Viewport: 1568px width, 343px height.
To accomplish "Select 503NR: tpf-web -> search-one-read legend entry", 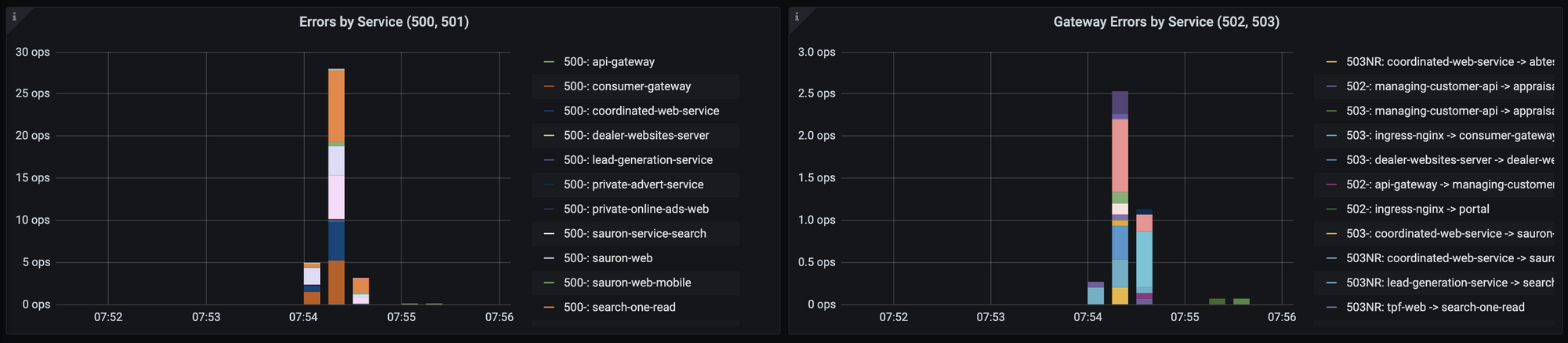I will point(1436,307).
